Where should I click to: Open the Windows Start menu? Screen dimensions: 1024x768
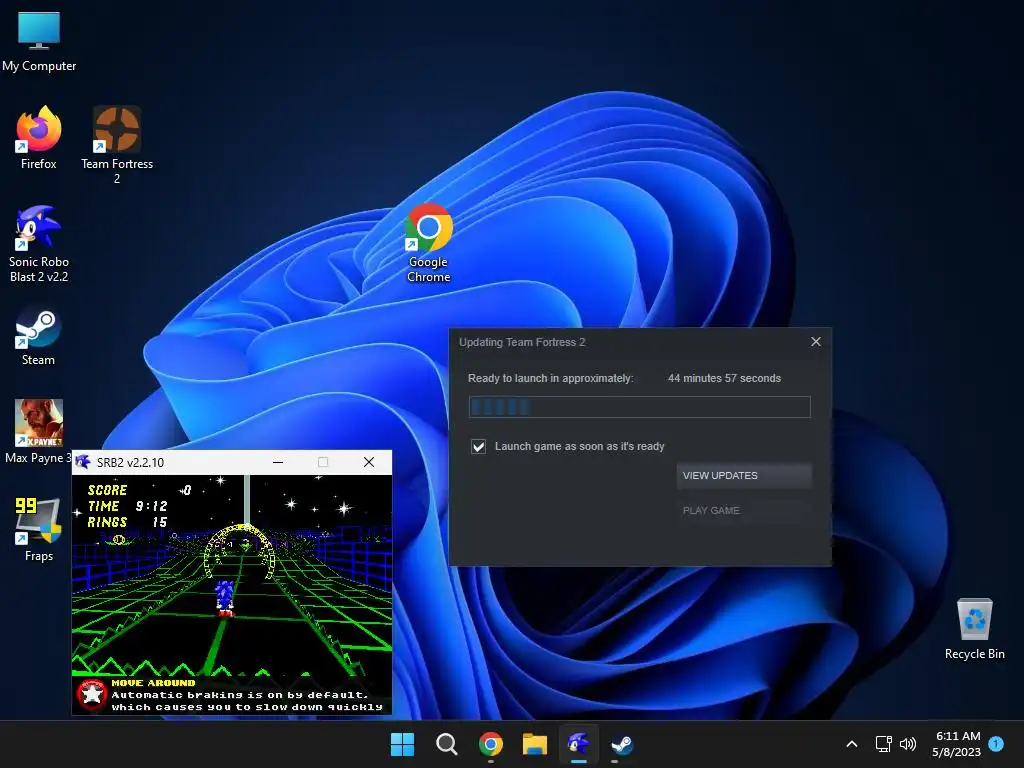click(402, 744)
